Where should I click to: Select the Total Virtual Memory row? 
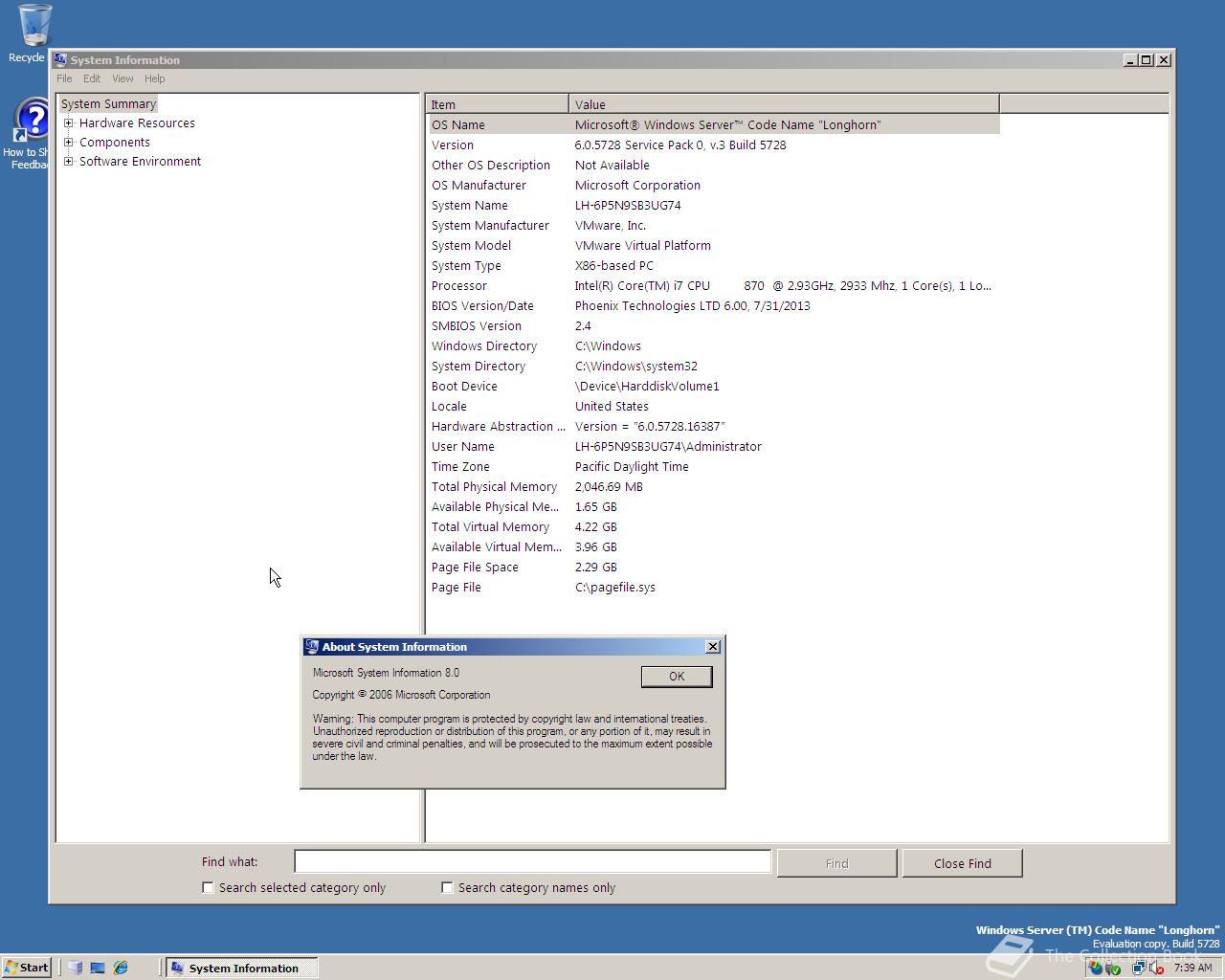(x=713, y=526)
